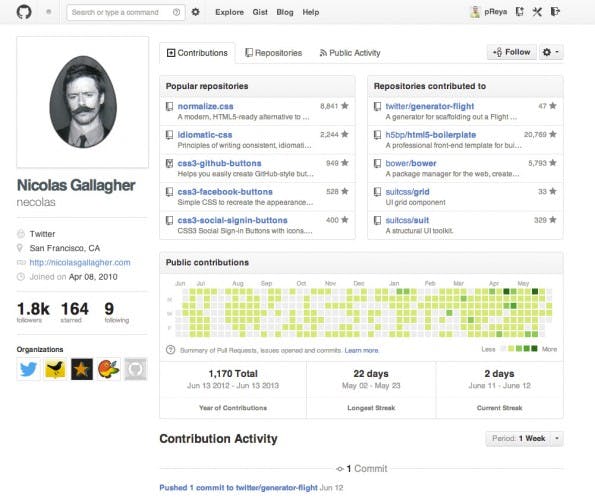The image size is (595, 504).
Task: Open Pushed 1 commit to twitter/generator-flight
Action: coord(238,488)
